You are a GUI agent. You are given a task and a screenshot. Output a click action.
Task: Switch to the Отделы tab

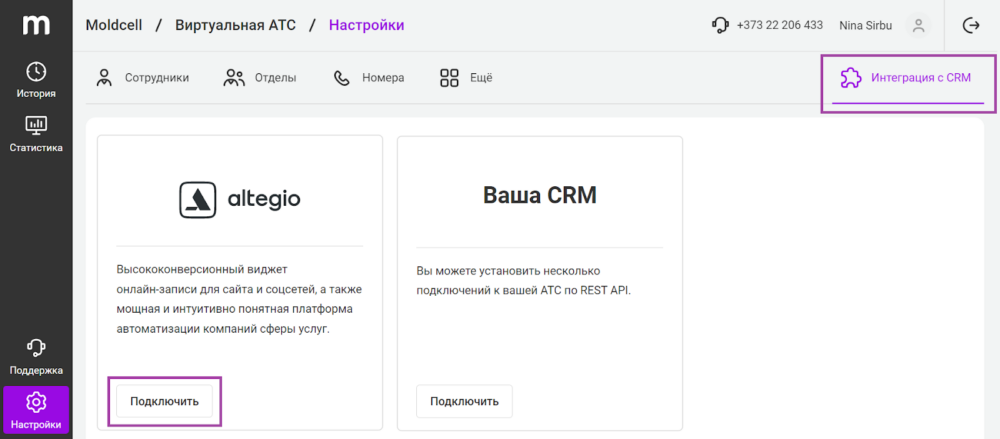pyautogui.click(x=260, y=78)
